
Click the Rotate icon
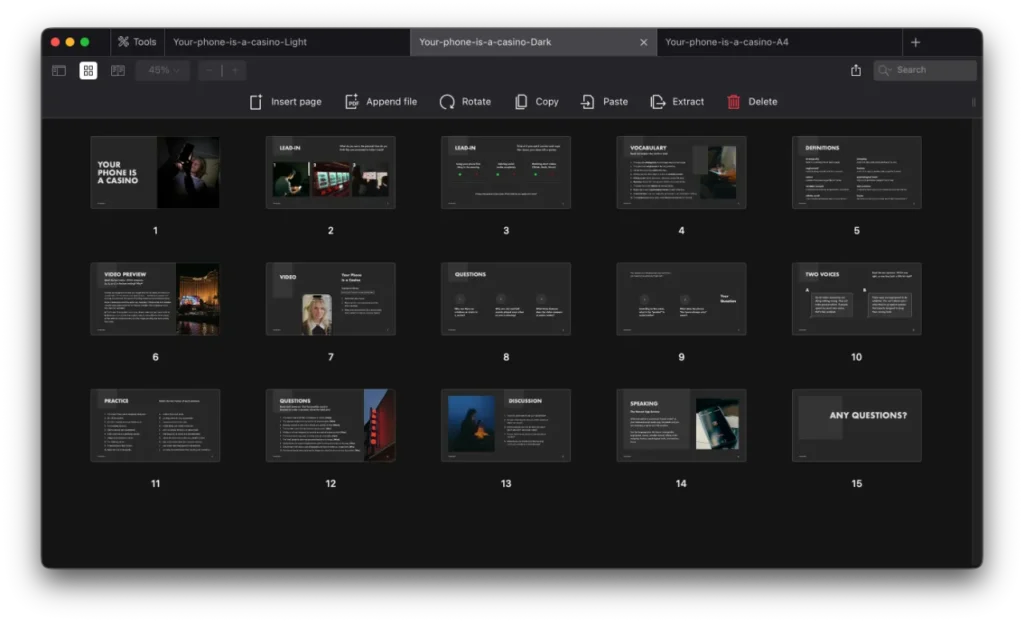click(x=447, y=102)
